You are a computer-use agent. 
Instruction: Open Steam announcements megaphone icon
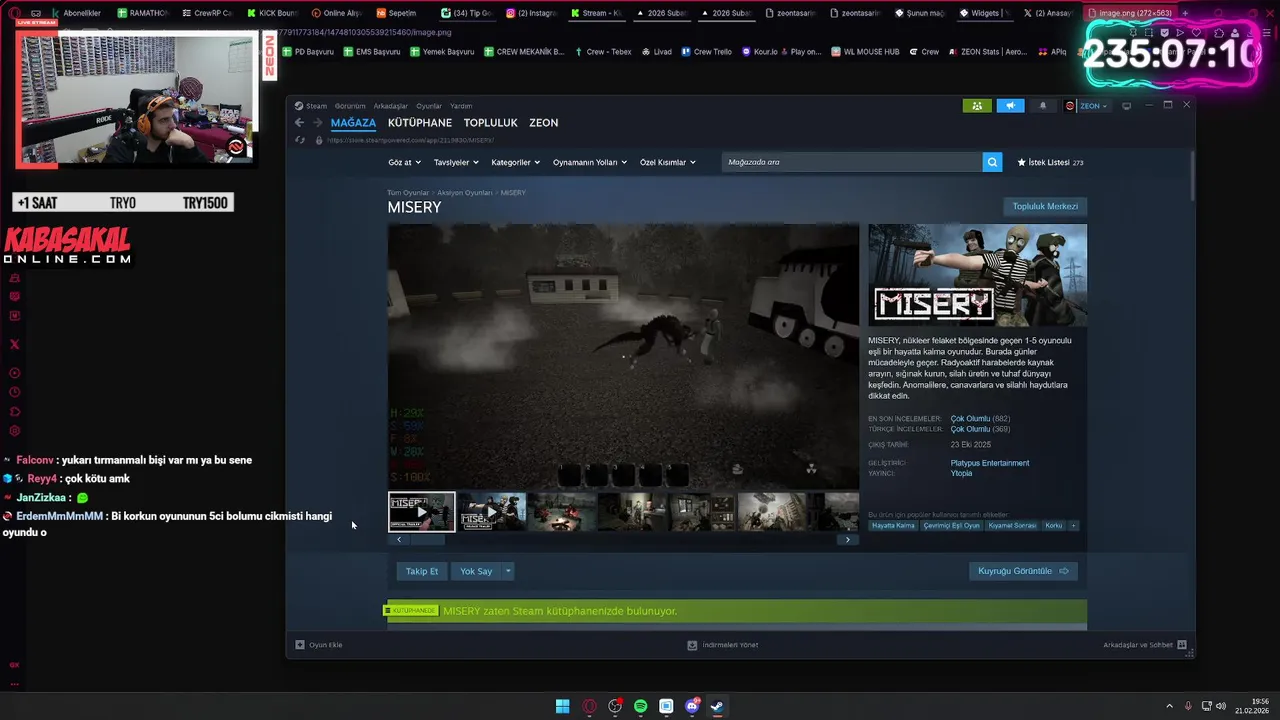click(1010, 106)
